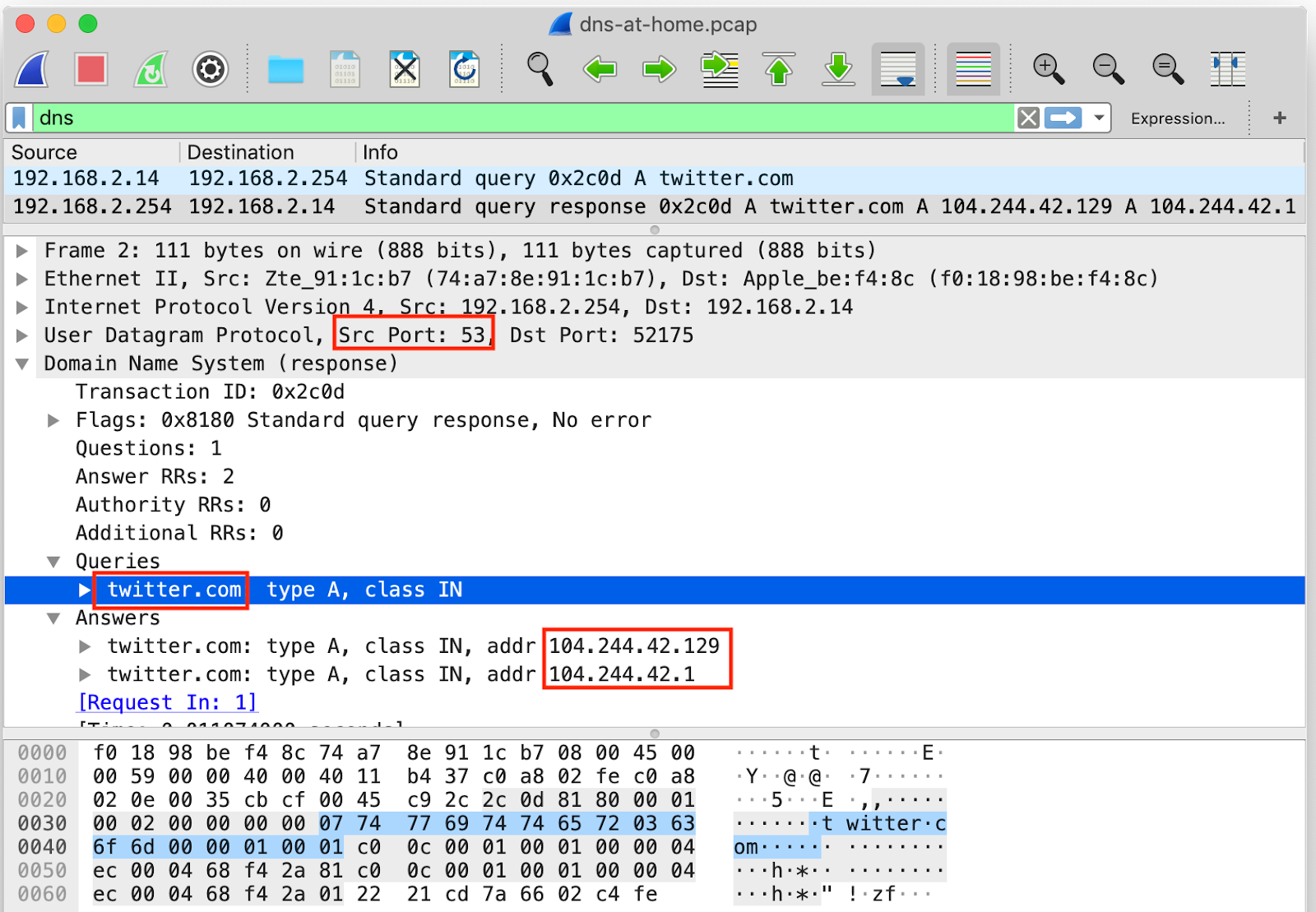
Task: Open a capture file via folder icon
Action: pos(285,69)
